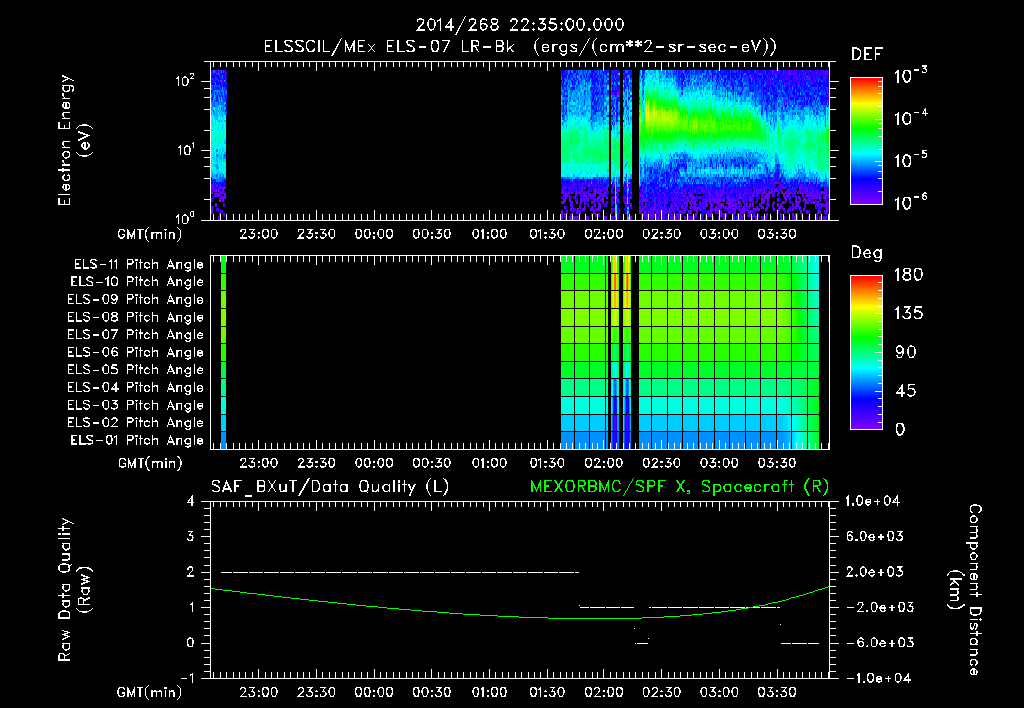This screenshot has height=708, width=1024.
Task: Click the DEF color bar label
Action: pos(867,54)
